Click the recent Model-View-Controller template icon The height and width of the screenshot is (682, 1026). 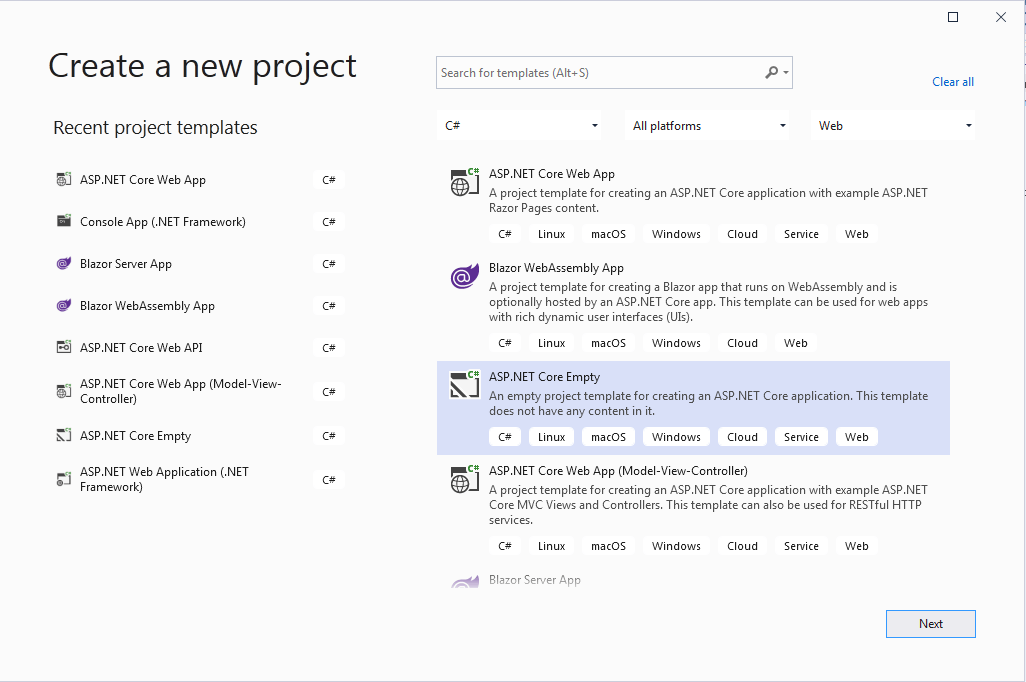[x=63, y=391]
